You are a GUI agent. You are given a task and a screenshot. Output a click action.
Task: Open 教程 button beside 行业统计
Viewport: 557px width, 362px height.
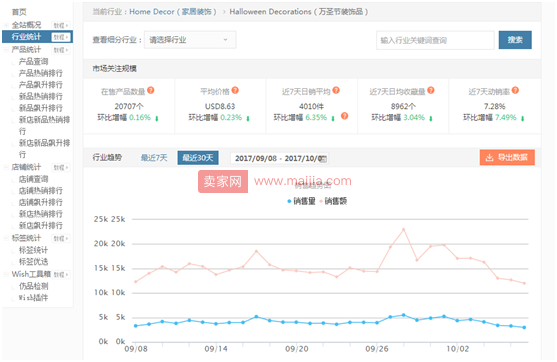coord(61,37)
